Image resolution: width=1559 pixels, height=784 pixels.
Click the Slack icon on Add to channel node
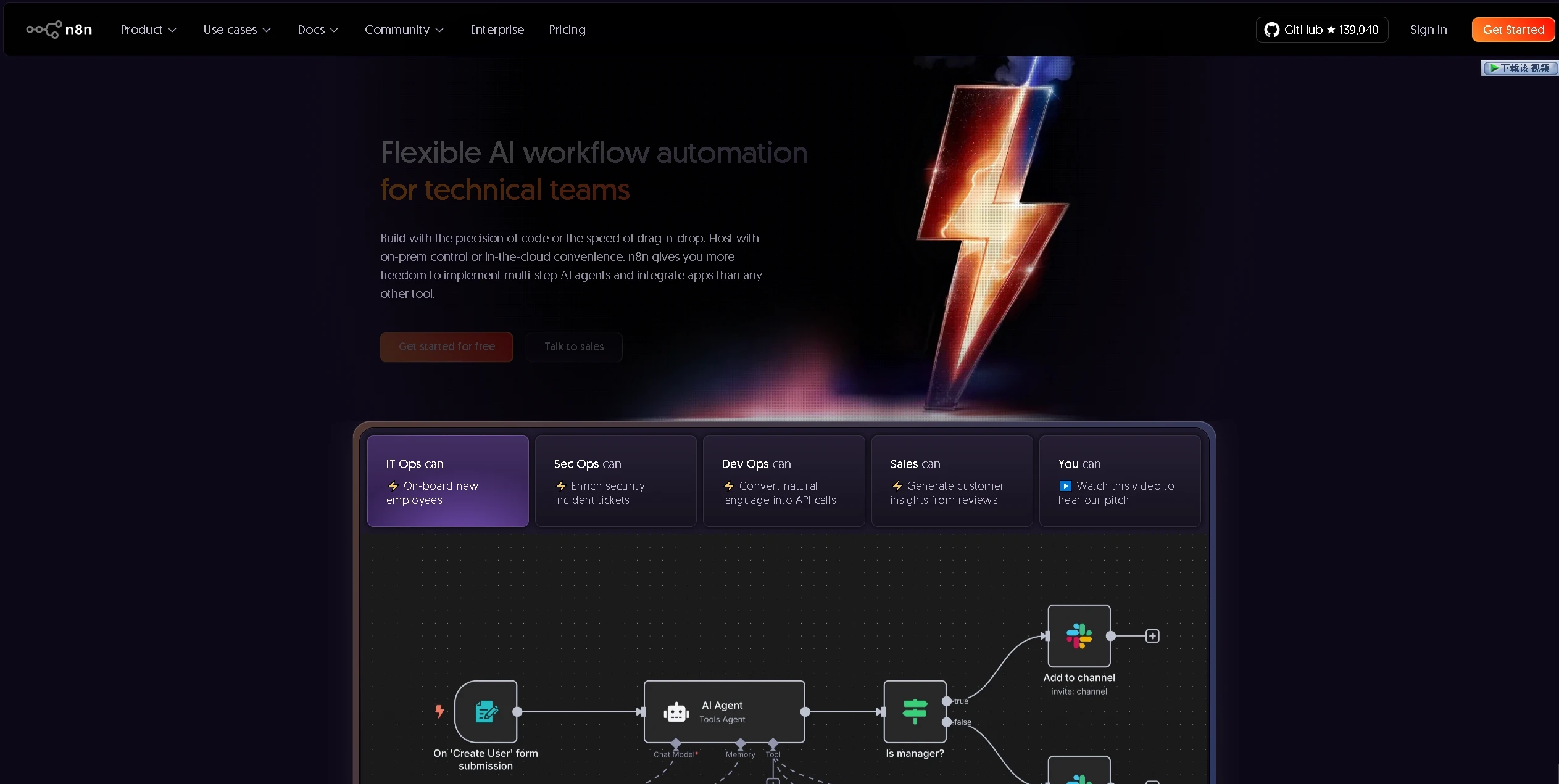(1079, 635)
